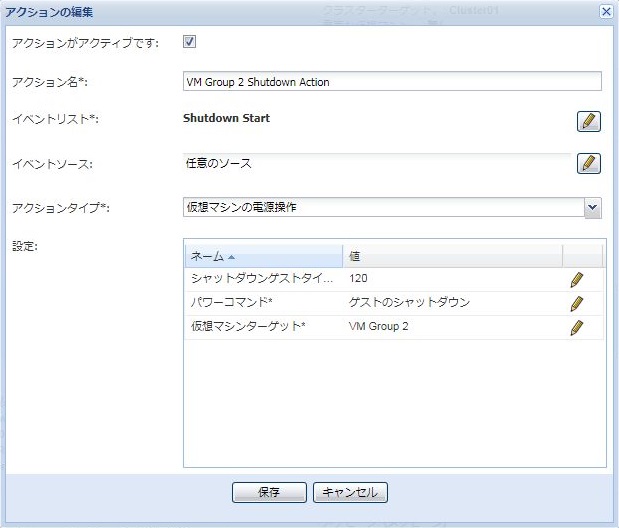Screen dimensions: 619x528
Task: Click the 値 column header
Action: click(450, 256)
